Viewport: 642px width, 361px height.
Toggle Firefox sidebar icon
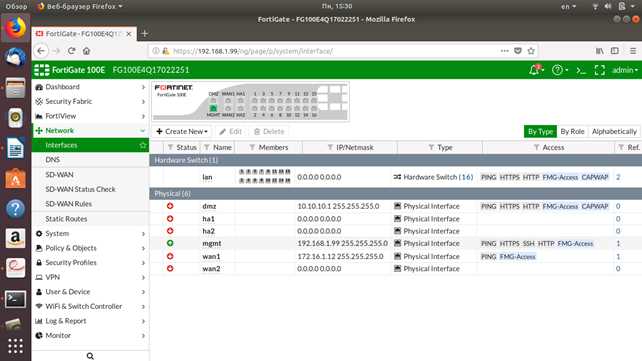[615, 51]
